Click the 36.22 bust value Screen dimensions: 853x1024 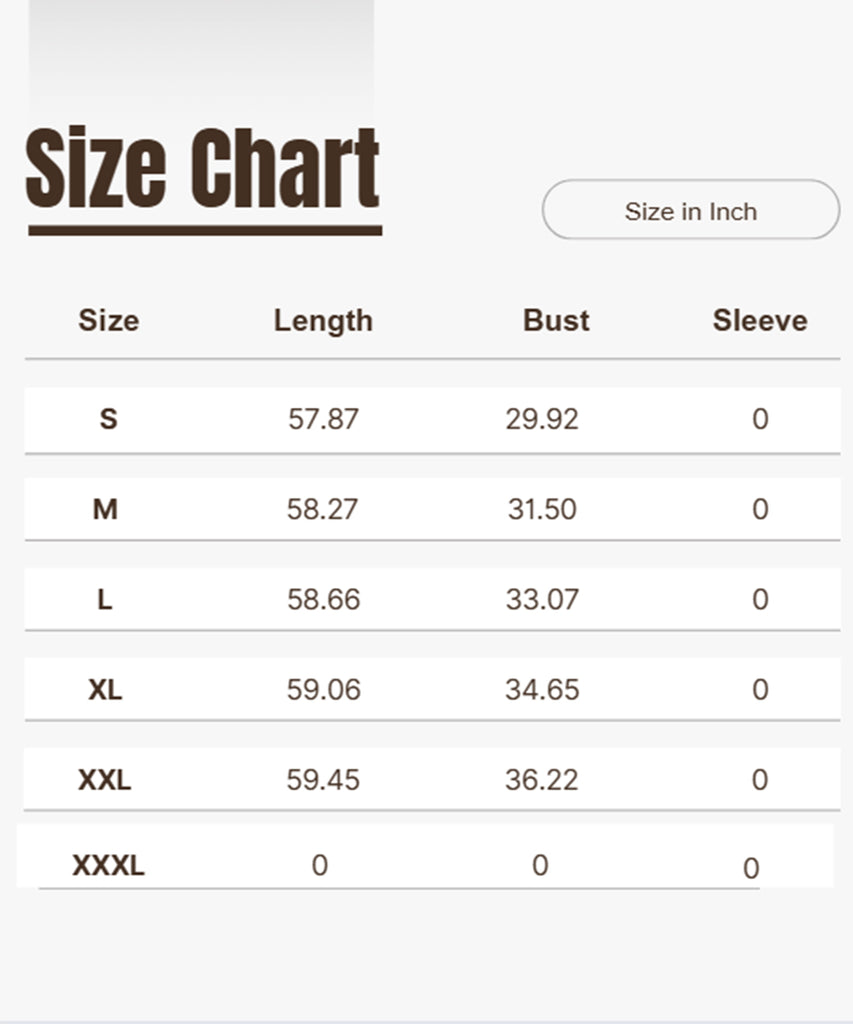click(x=542, y=779)
